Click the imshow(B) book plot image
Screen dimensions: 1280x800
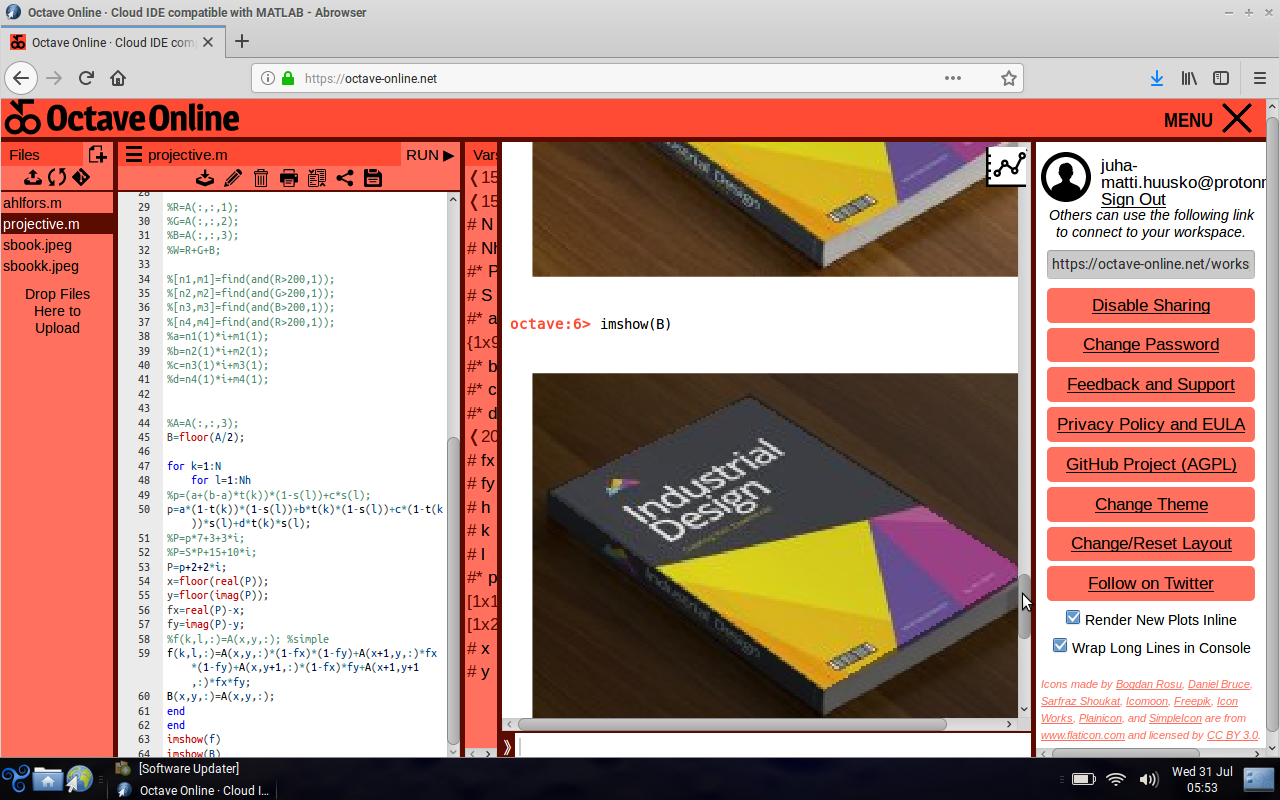(775, 545)
